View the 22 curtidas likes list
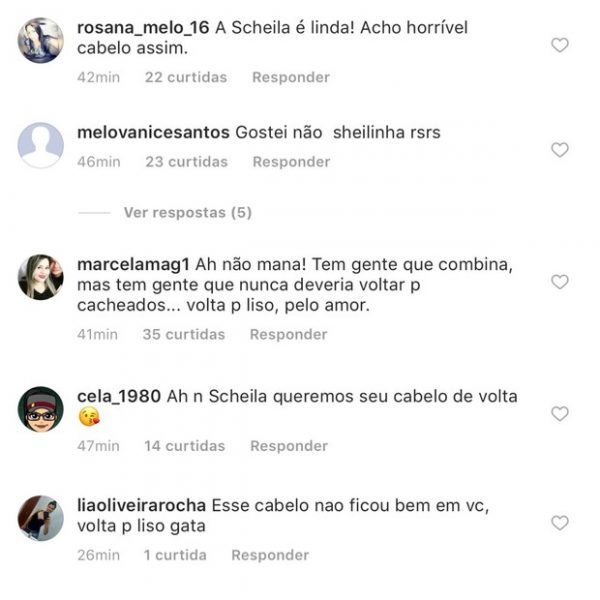600x600 pixels. click(186, 77)
